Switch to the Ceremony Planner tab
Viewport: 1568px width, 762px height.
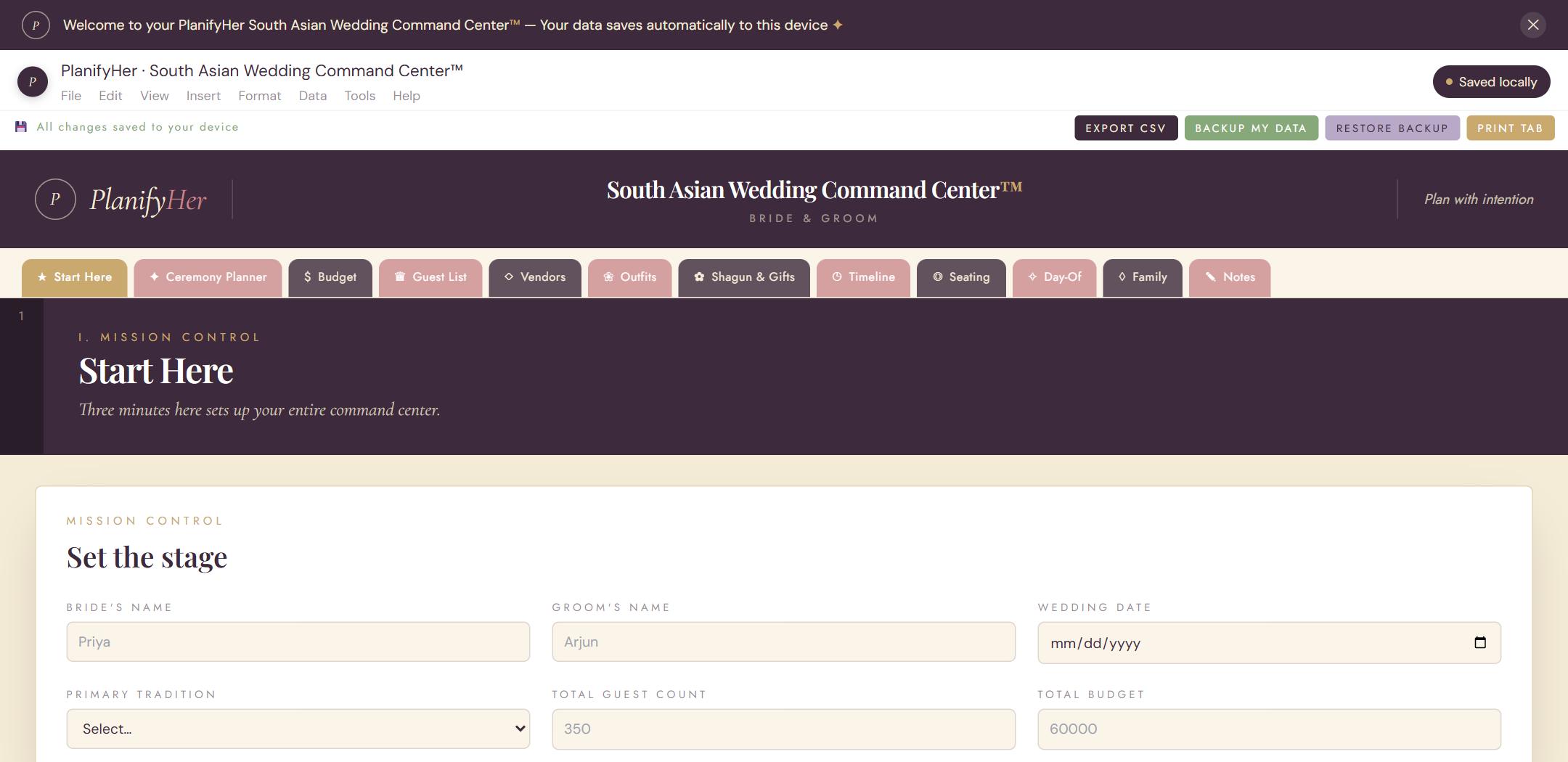point(208,277)
